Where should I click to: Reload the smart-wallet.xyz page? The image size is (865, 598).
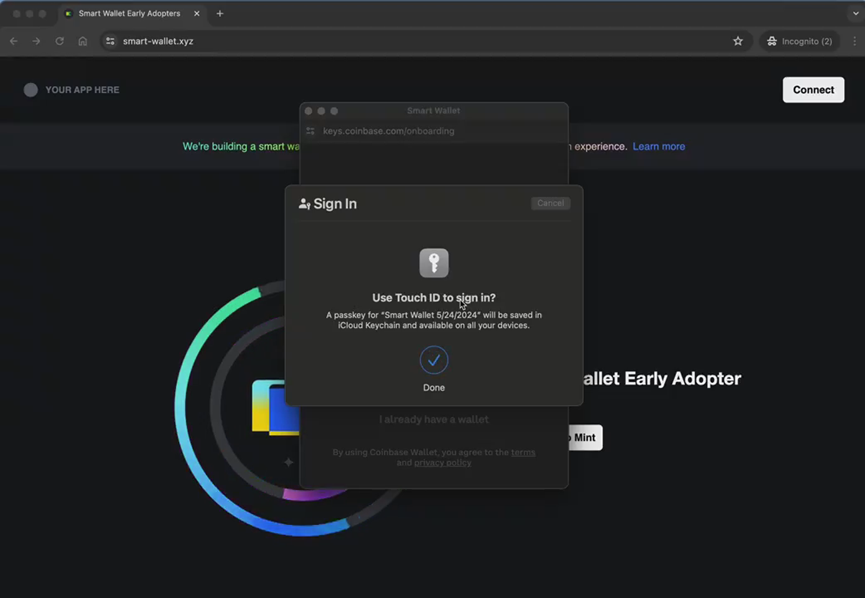pos(60,41)
